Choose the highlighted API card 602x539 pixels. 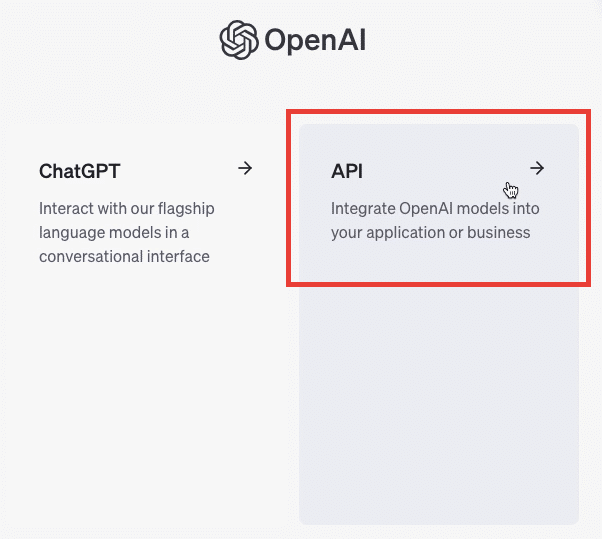[438, 324]
